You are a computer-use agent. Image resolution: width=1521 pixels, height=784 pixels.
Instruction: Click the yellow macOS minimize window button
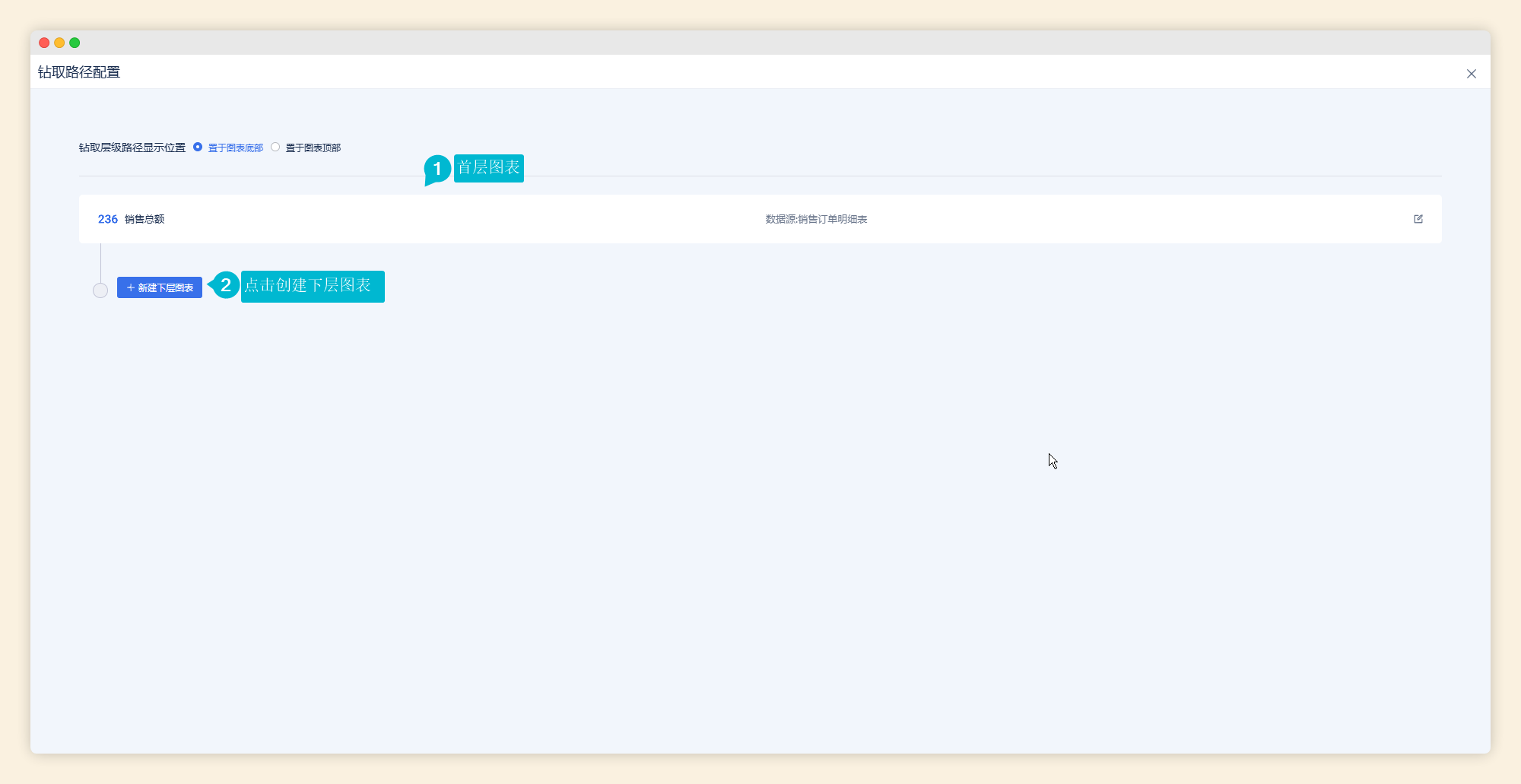tap(59, 43)
